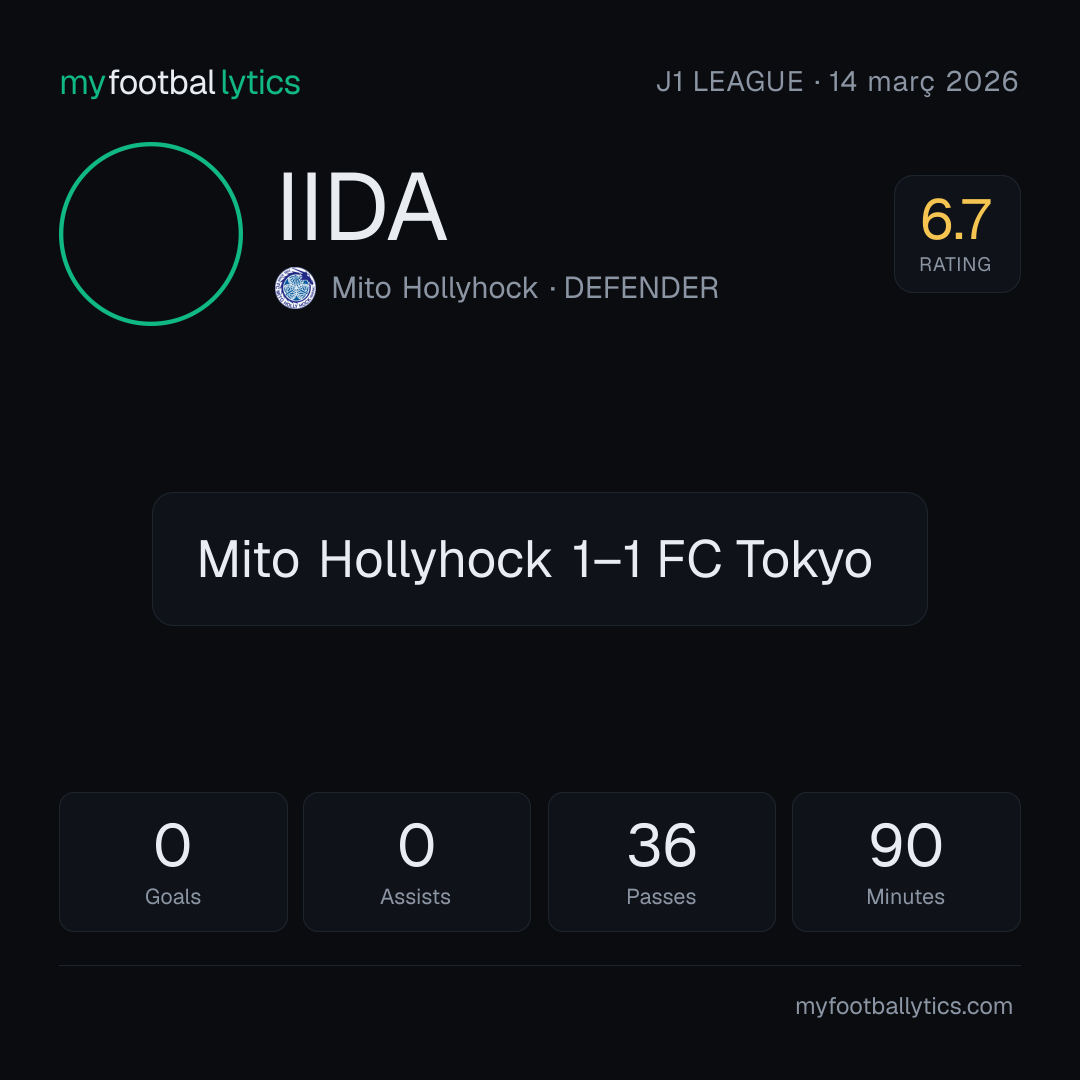Select the player name IIDA

(x=362, y=207)
